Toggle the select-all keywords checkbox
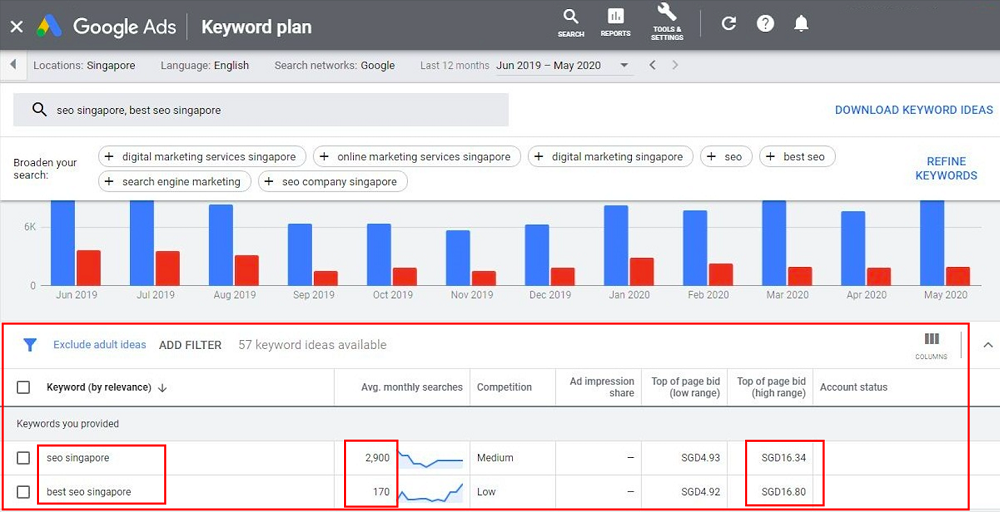1000x512 pixels. 24,387
